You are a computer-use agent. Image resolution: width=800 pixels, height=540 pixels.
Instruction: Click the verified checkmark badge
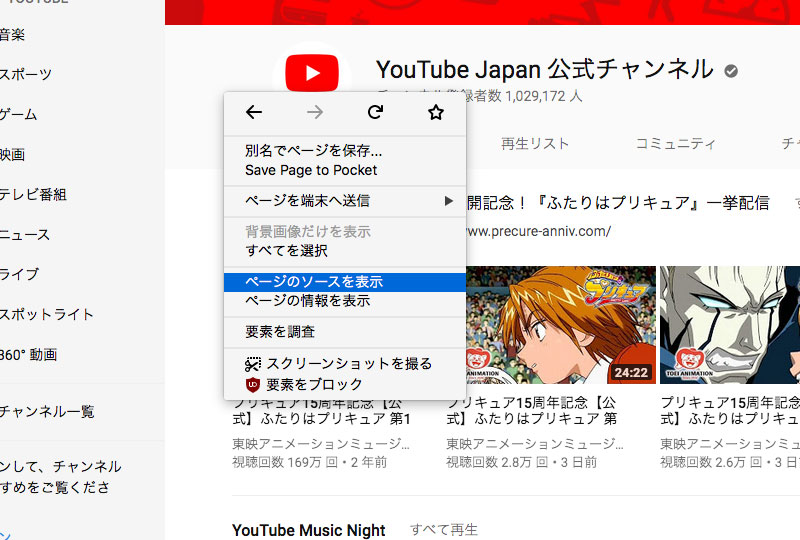click(731, 71)
